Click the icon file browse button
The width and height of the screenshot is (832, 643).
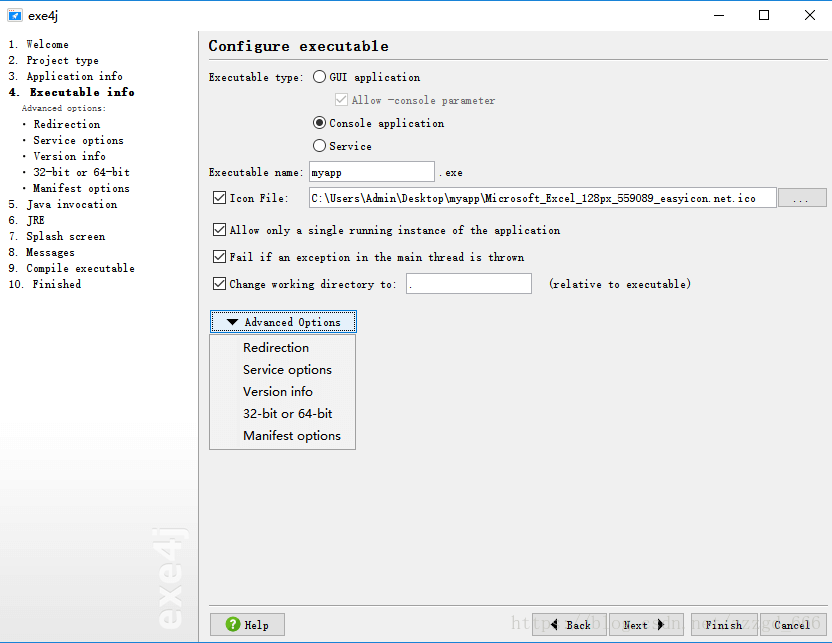(802, 198)
